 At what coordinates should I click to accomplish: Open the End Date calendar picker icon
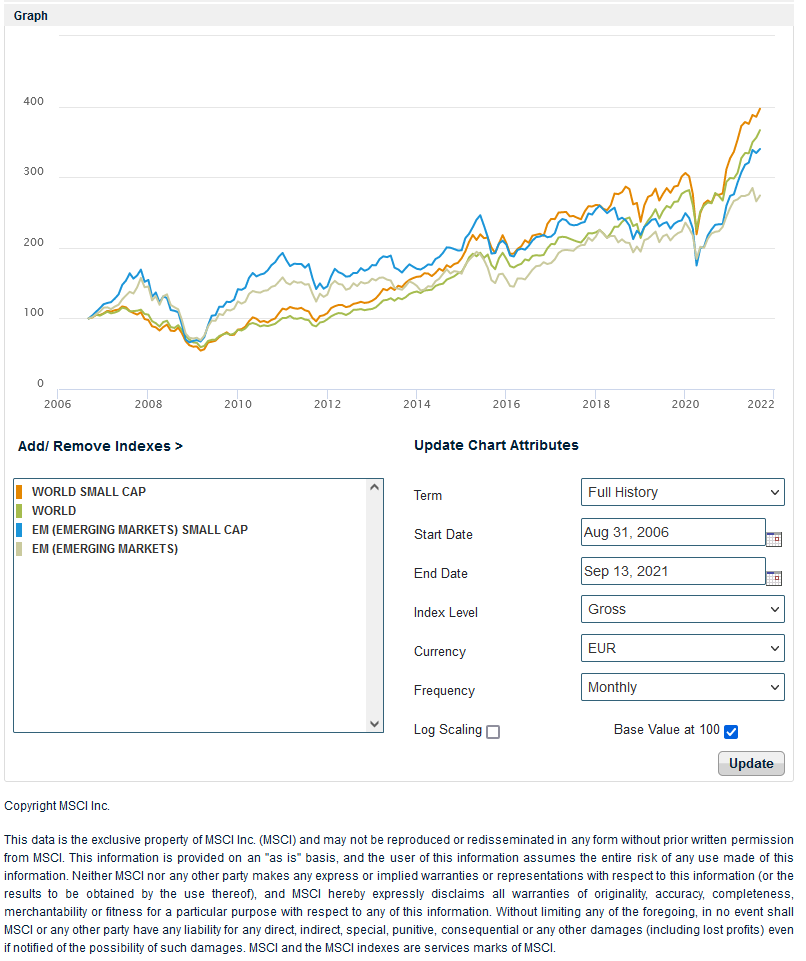tap(774, 578)
